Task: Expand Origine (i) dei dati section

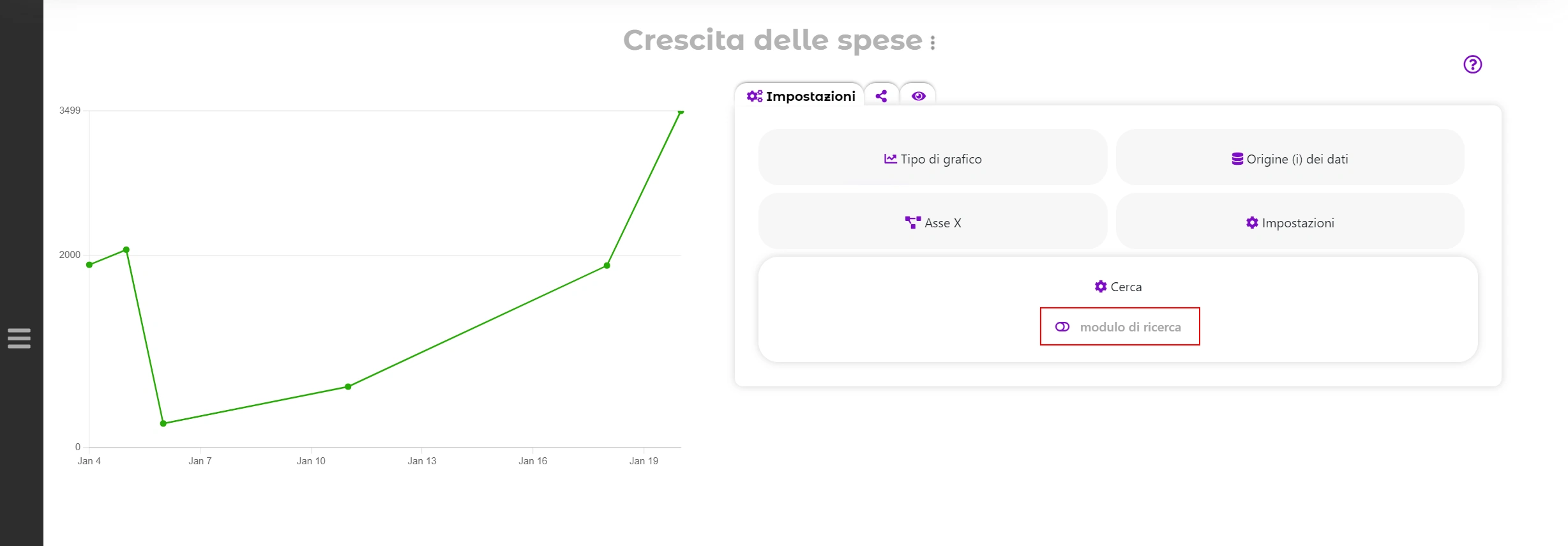Action: pos(1290,158)
